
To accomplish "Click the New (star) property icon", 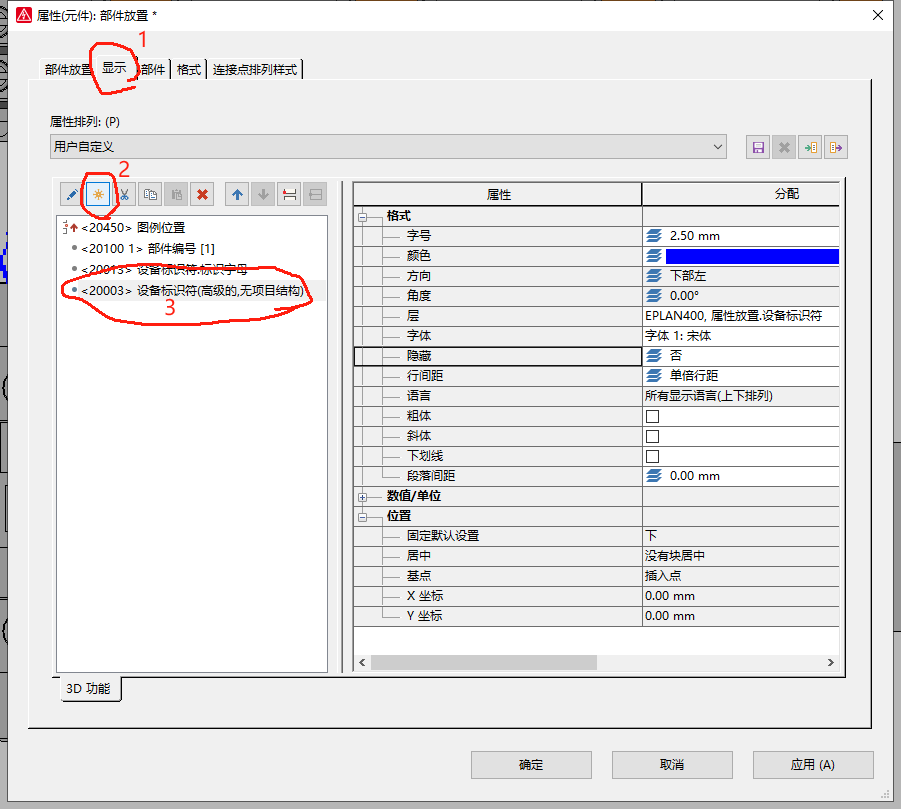I will coord(98,194).
